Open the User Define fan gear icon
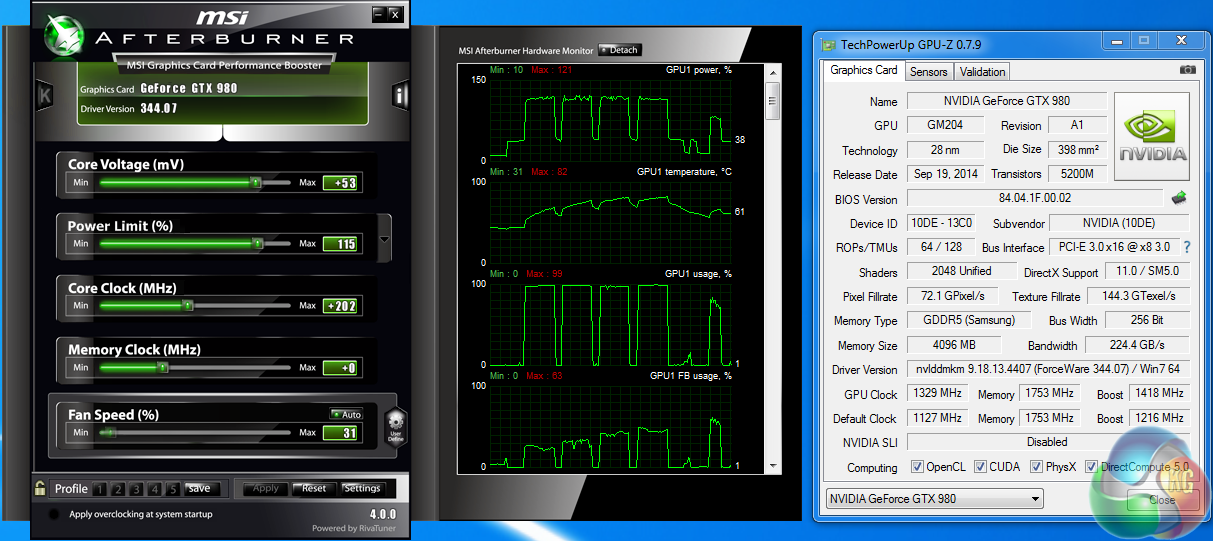The height and width of the screenshot is (541, 1213). [x=395, y=427]
